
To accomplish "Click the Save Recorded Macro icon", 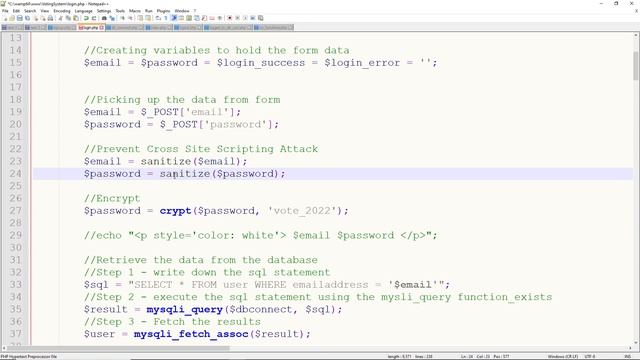I will point(261,18).
